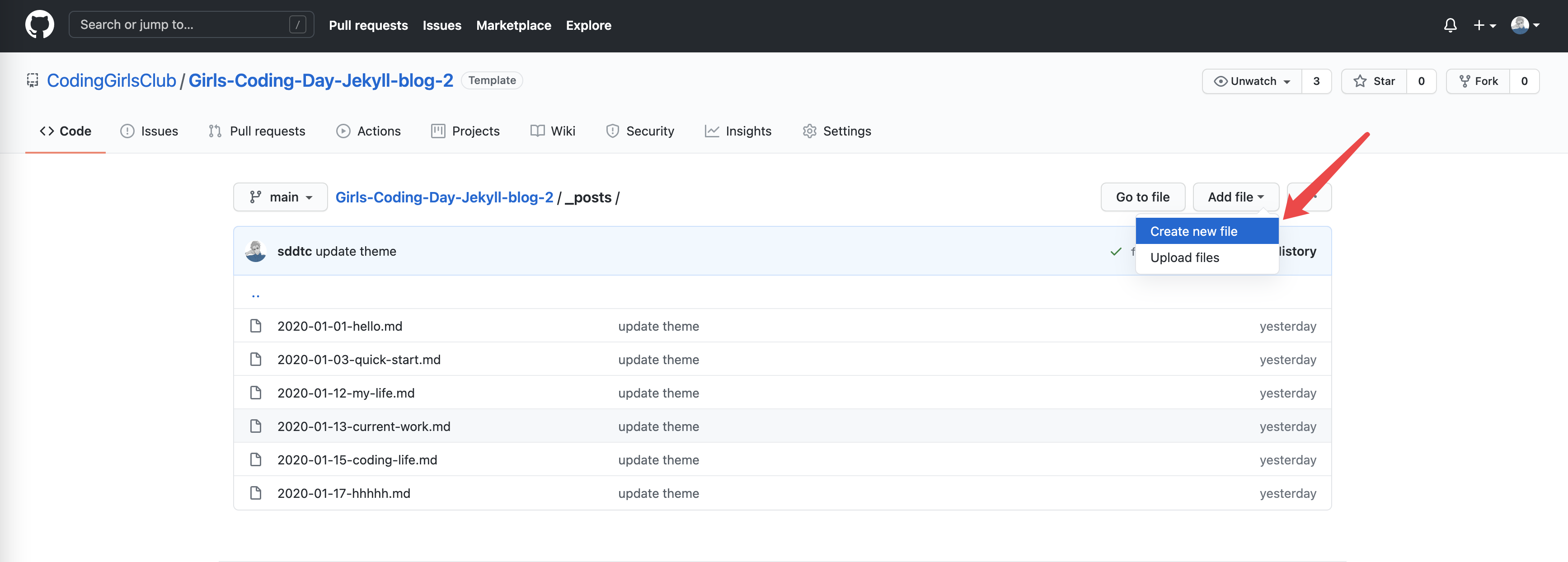
Task: Open the notifications bell
Action: click(1450, 25)
